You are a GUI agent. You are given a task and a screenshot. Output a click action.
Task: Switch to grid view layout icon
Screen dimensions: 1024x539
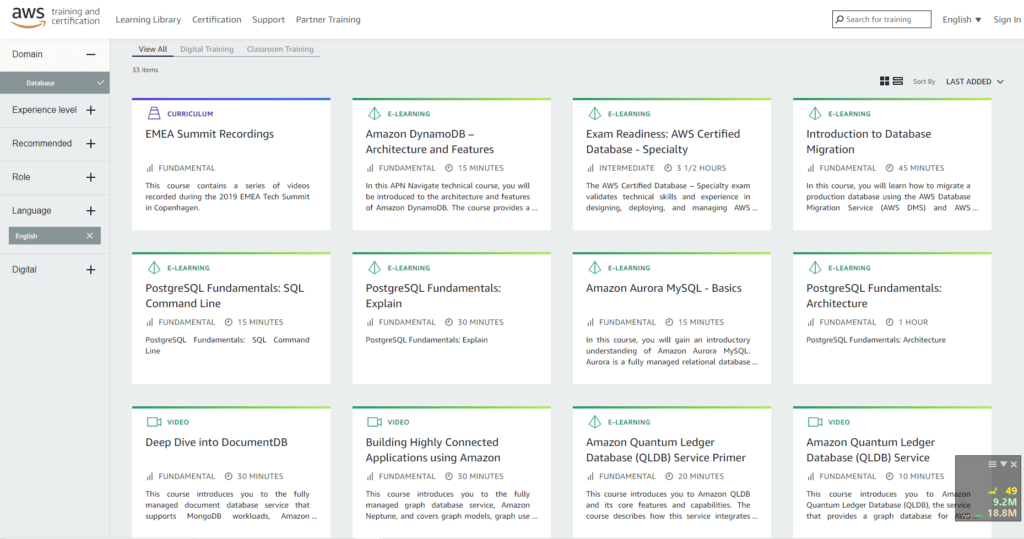point(884,81)
